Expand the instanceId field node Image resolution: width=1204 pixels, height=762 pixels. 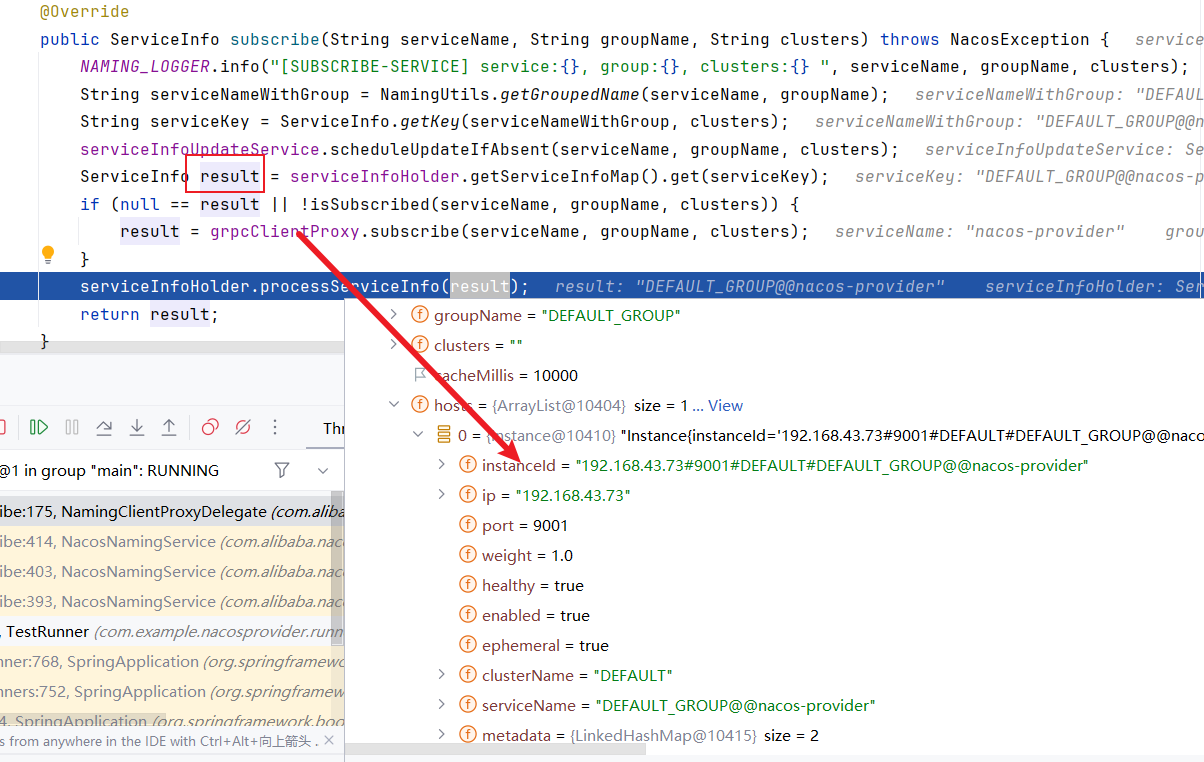[x=441, y=465]
